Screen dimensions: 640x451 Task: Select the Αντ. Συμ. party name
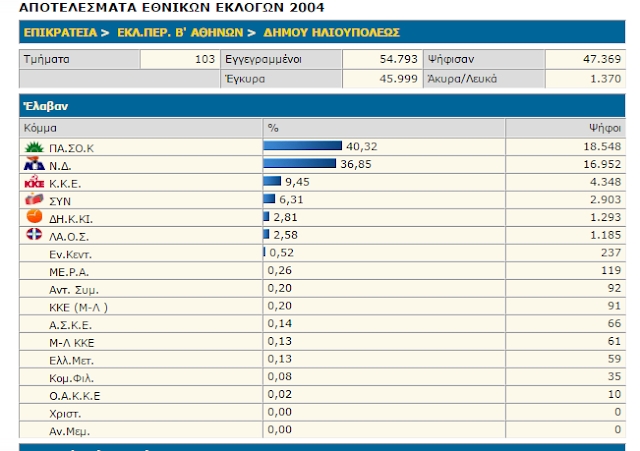pos(74,290)
